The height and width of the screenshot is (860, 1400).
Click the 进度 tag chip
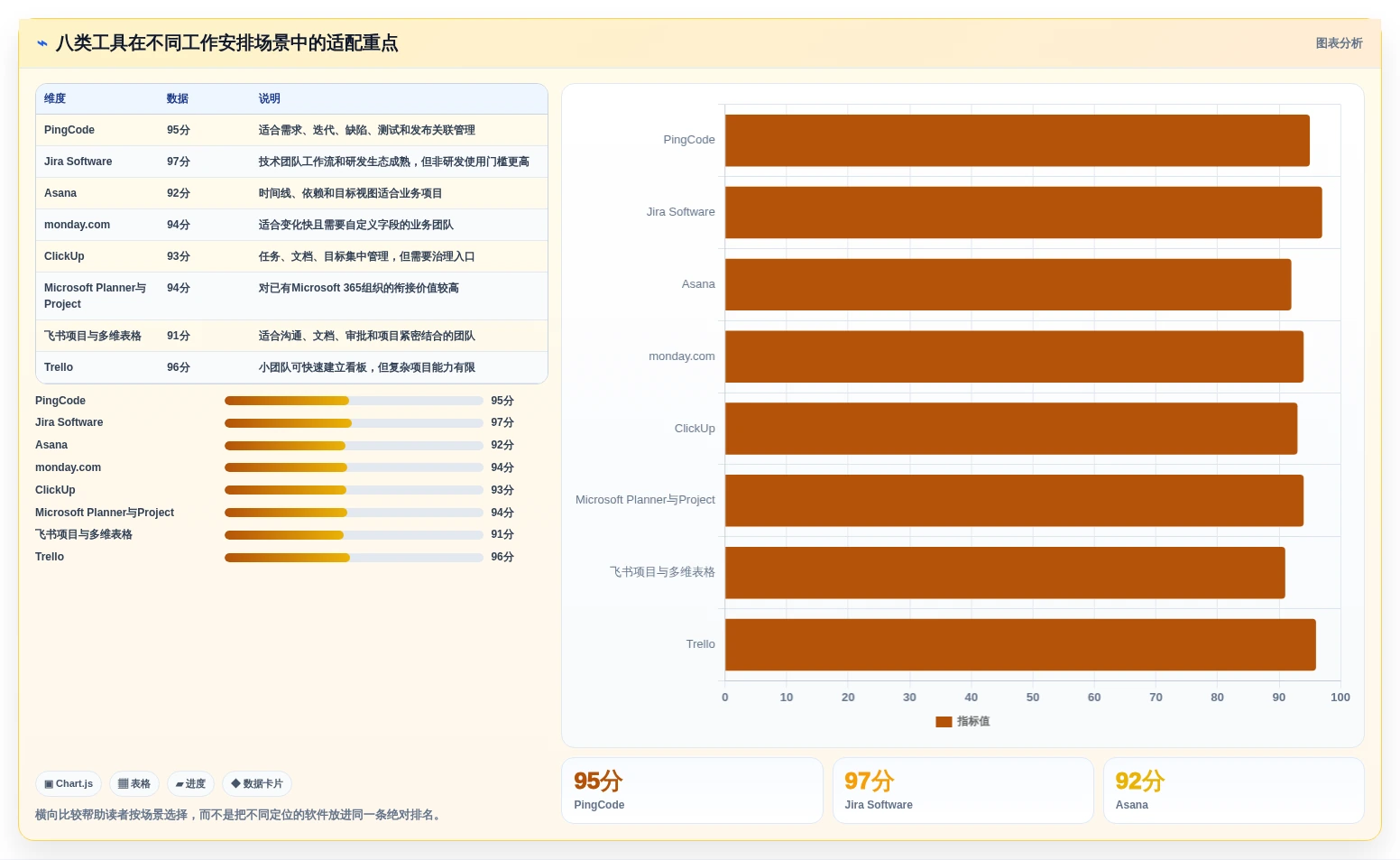tap(190, 784)
